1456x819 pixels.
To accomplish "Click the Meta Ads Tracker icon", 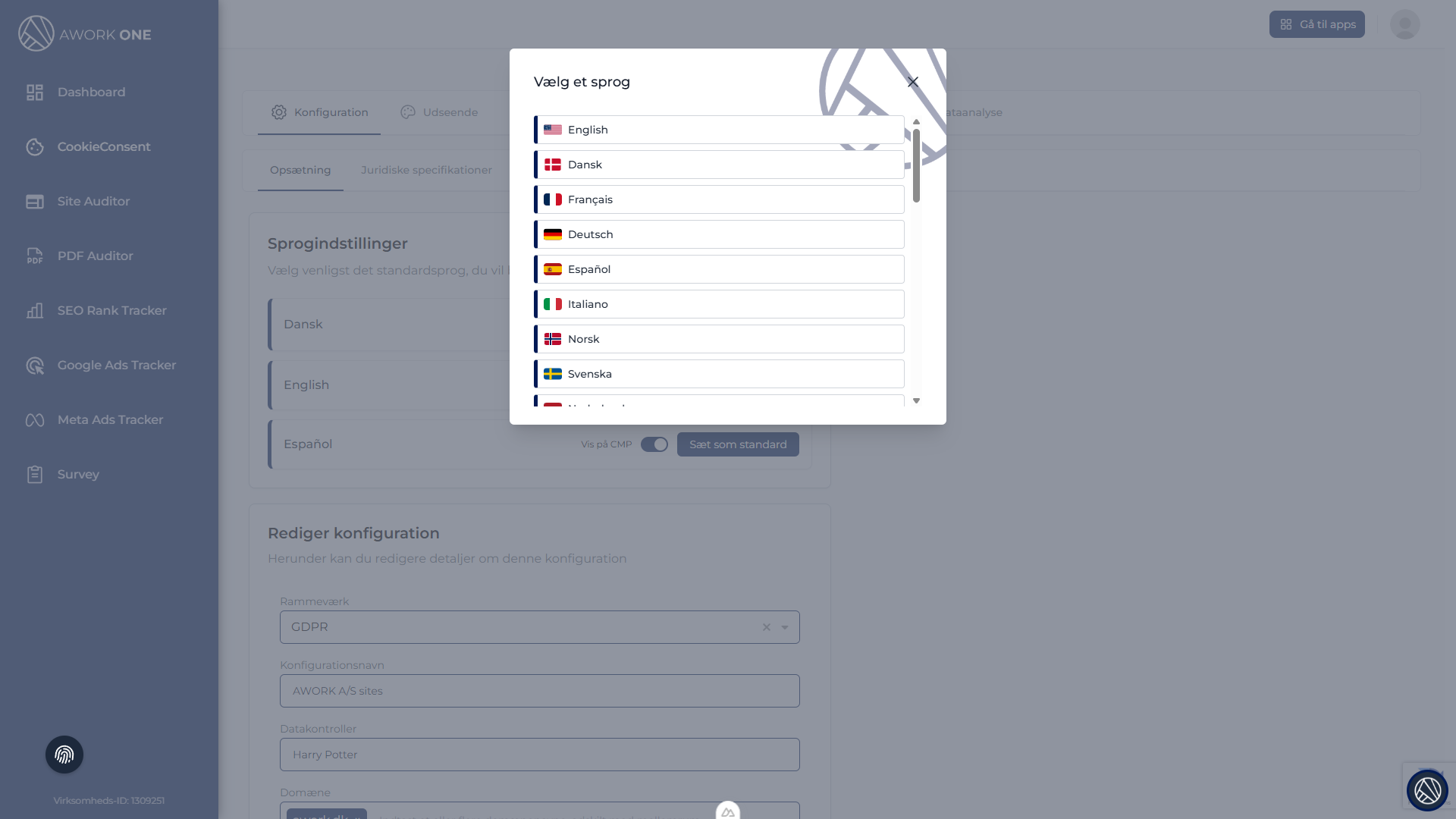I will click(35, 420).
